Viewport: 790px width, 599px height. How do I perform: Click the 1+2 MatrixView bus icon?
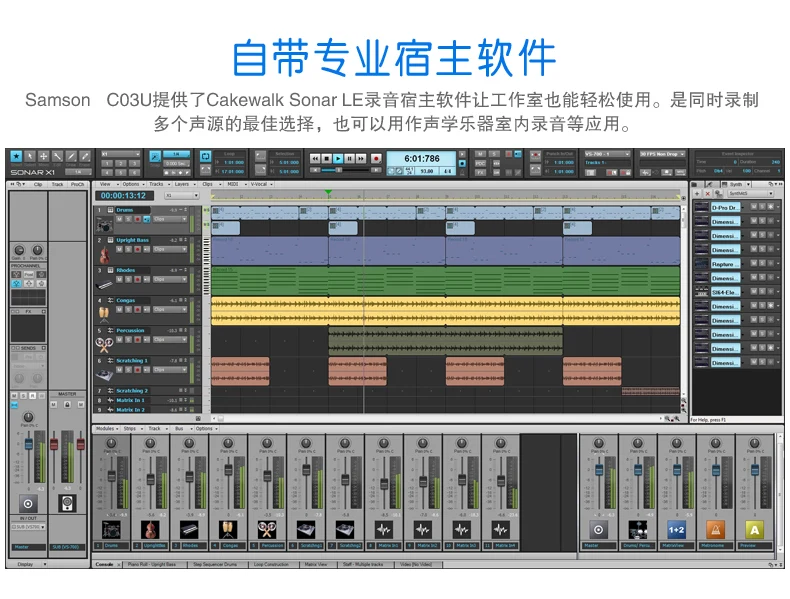tap(676, 530)
